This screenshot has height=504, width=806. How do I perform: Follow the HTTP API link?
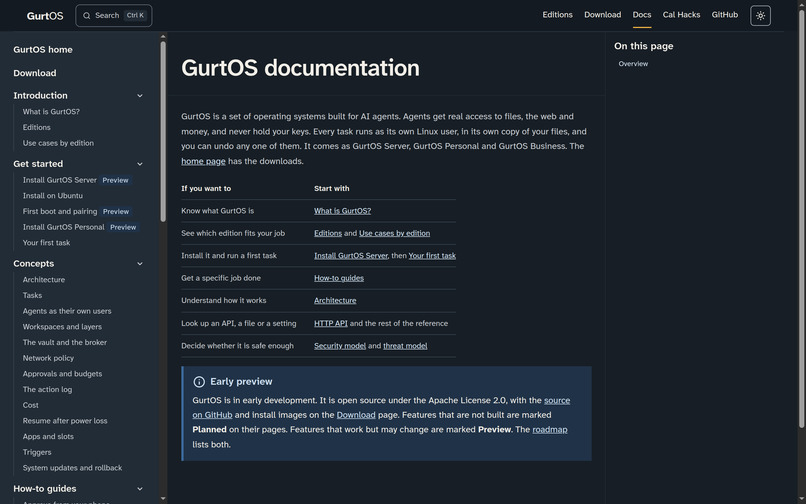pyautogui.click(x=331, y=323)
